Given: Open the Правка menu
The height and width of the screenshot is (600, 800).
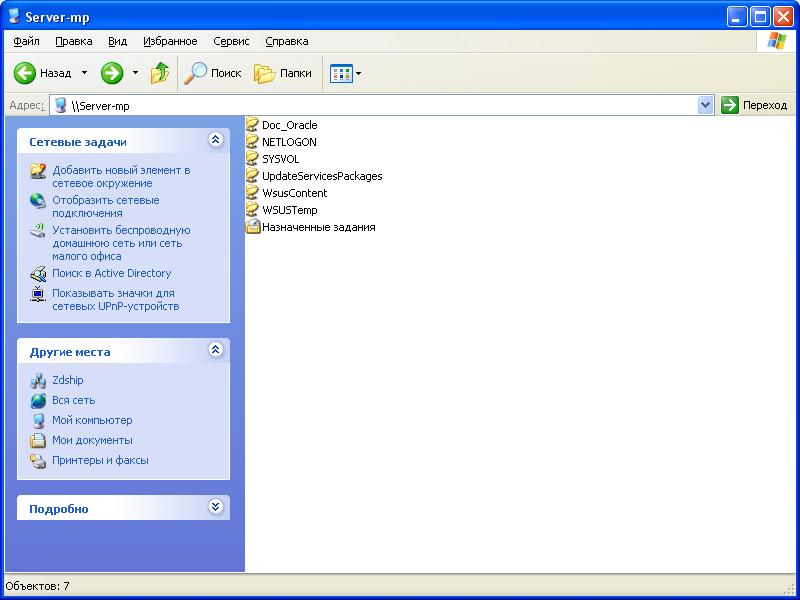Looking at the screenshot, I should coord(73,41).
